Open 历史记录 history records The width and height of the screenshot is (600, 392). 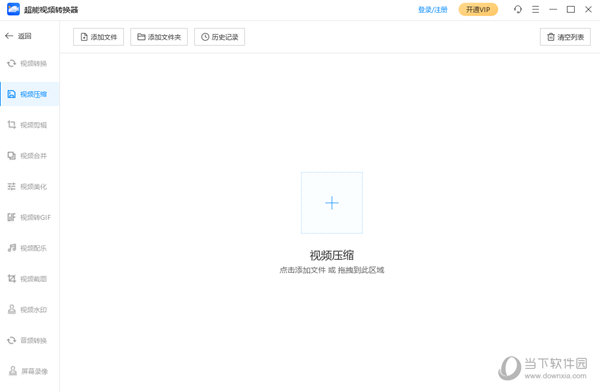pos(219,37)
